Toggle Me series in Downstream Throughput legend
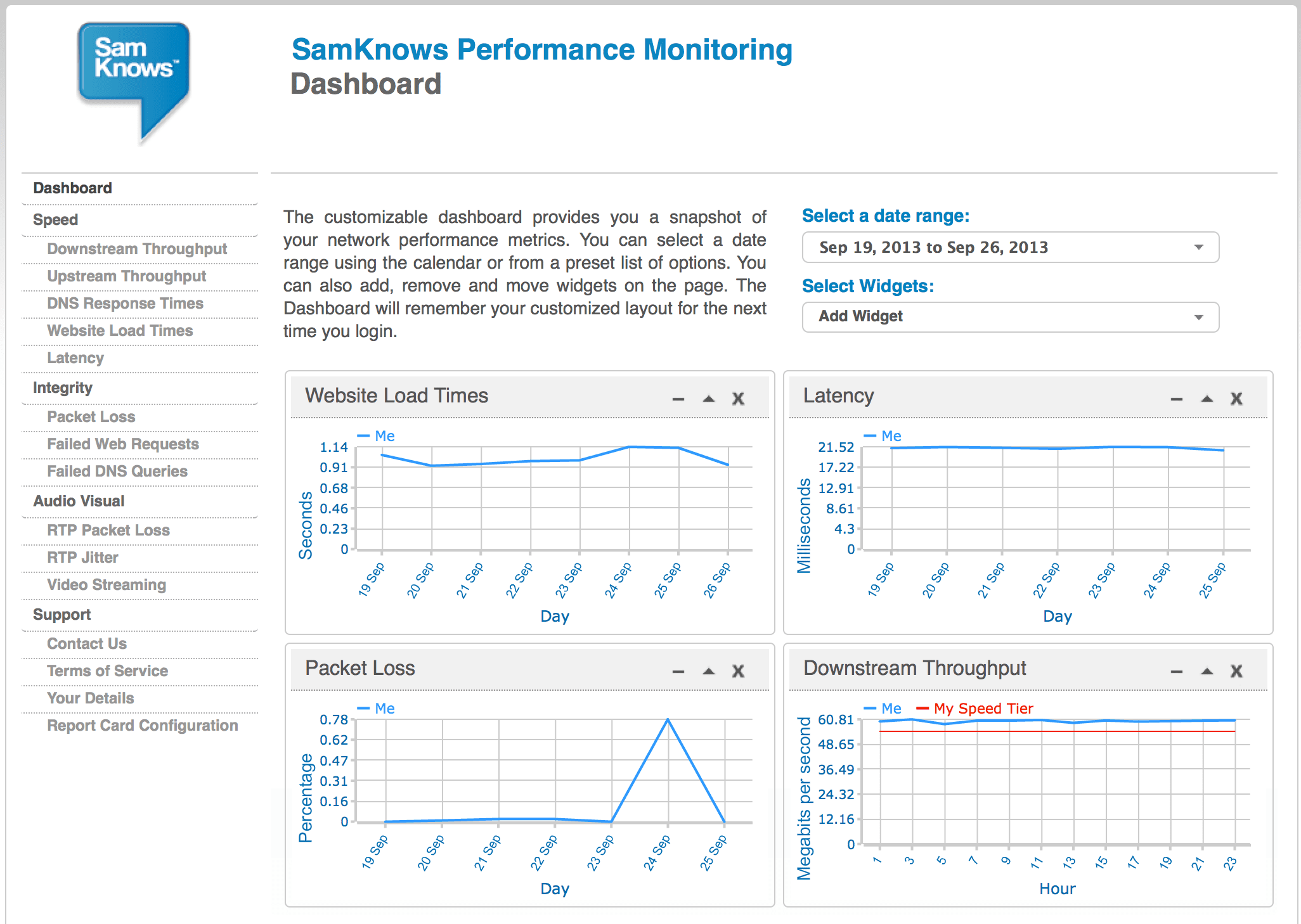Viewport: 1301px width, 924px height. pos(883,709)
